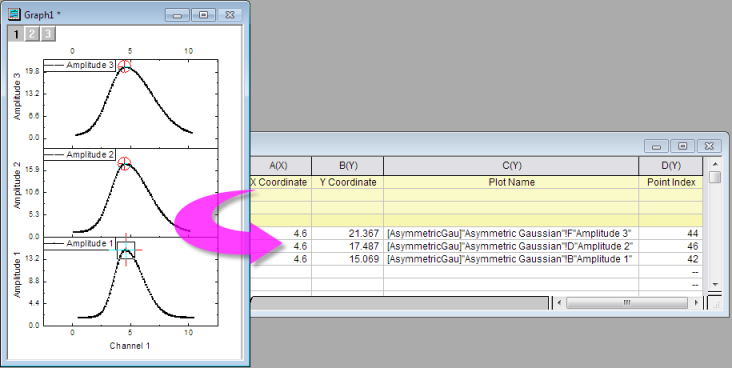The height and width of the screenshot is (368, 732).
Task: Switch to layer 3 icon
Action: coord(48,34)
